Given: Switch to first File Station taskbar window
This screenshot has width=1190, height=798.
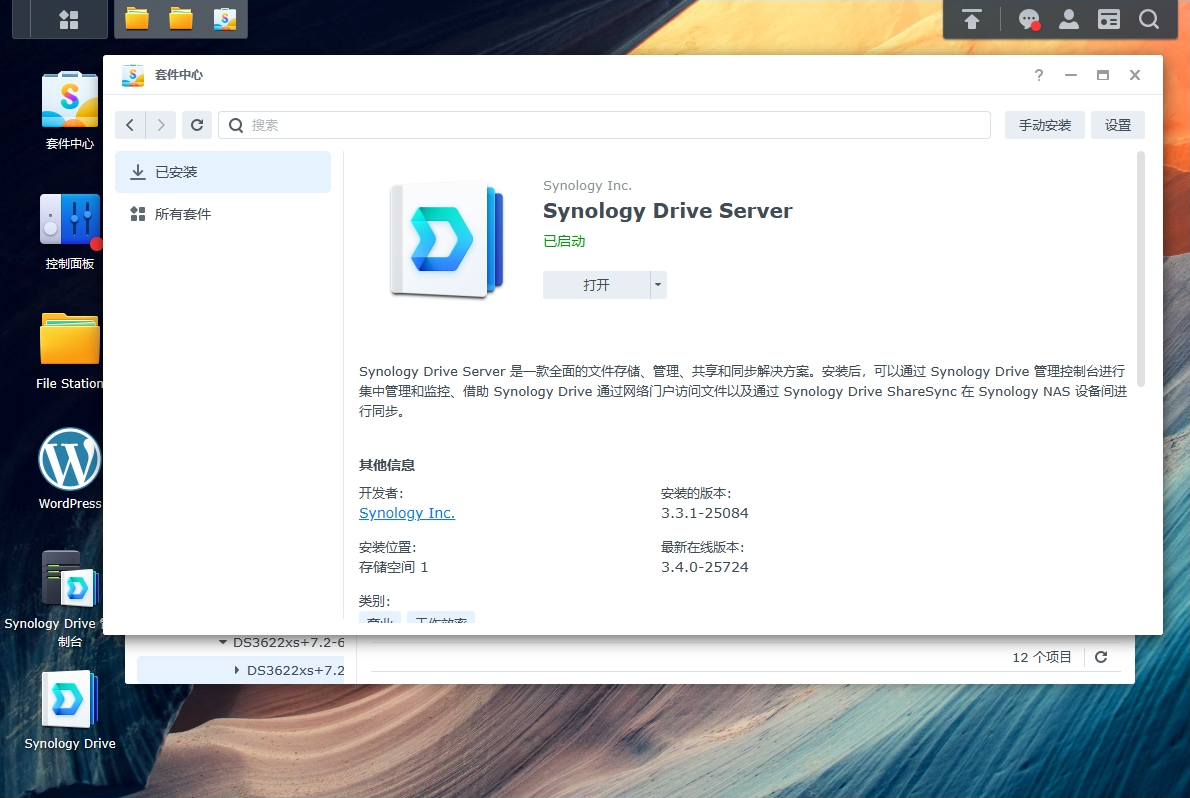Looking at the screenshot, I should coord(137,19).
